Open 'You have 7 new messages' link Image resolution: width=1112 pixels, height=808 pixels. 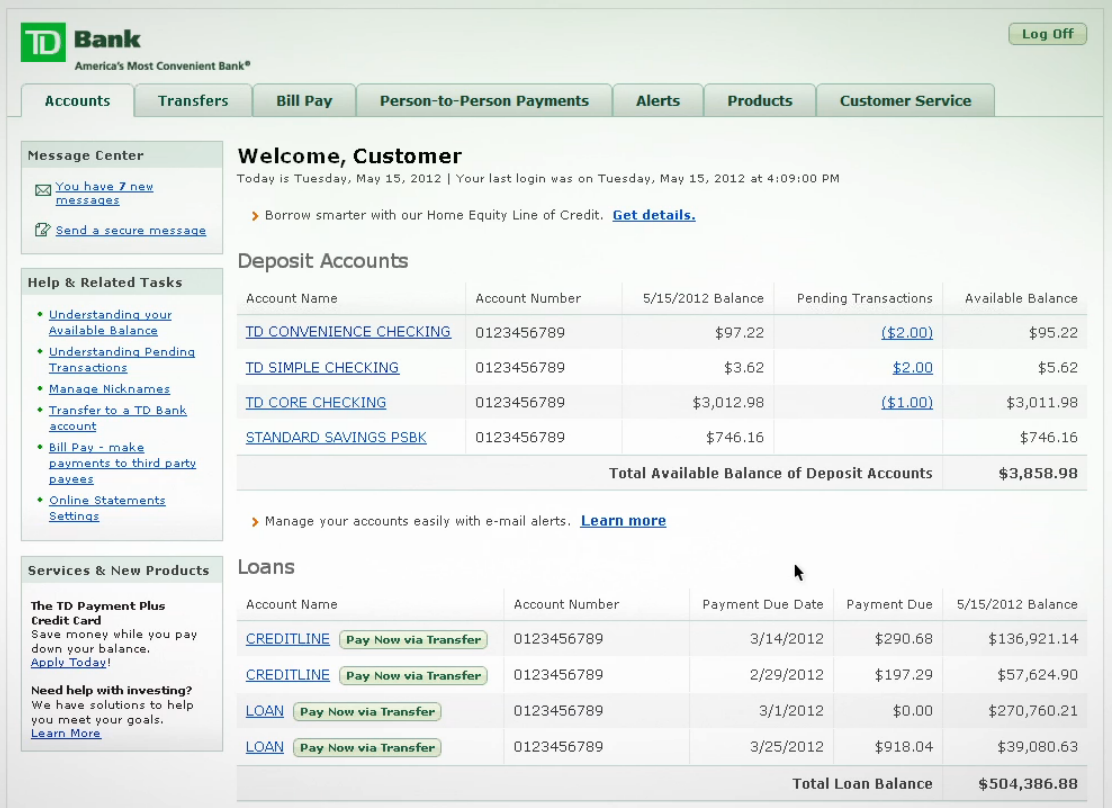(x=104, y=193)
